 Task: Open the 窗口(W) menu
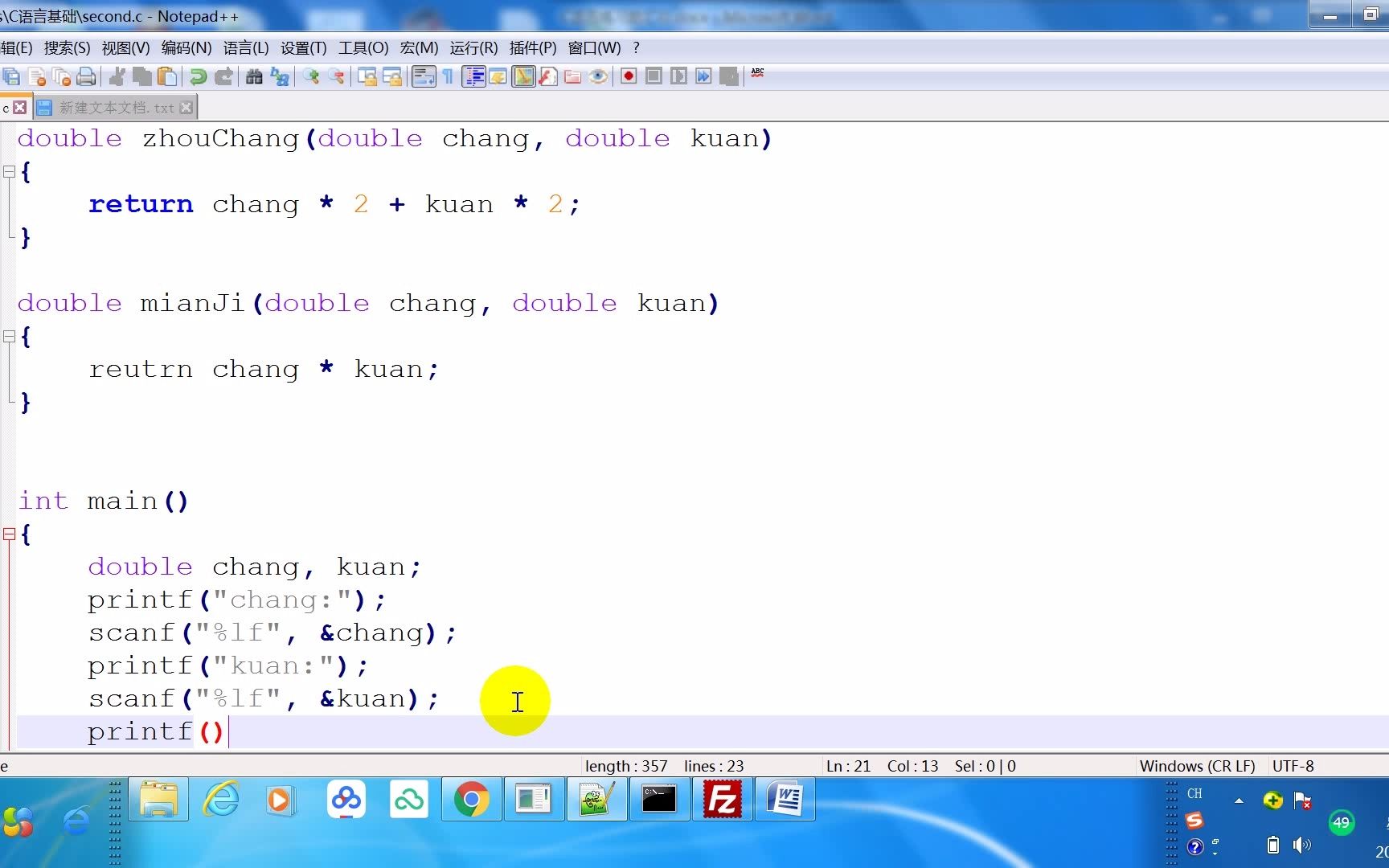pyautogui.click(x=595, y=48)
